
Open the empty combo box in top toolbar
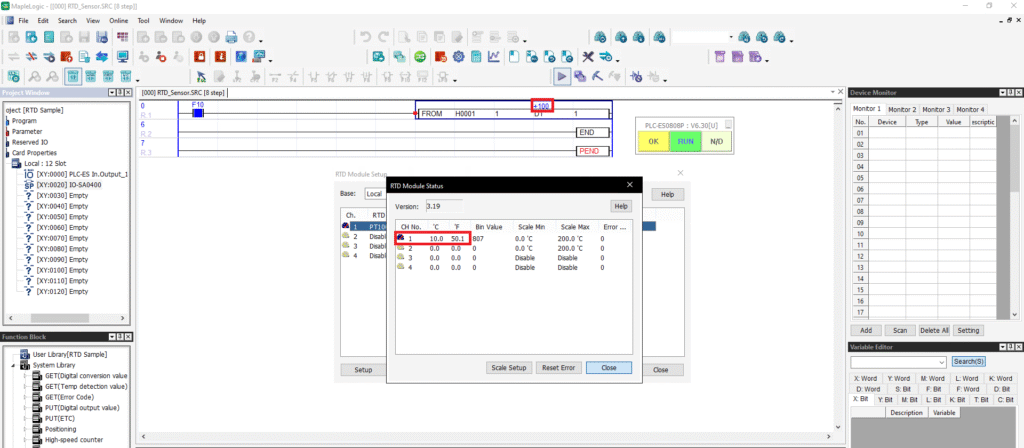703,37
